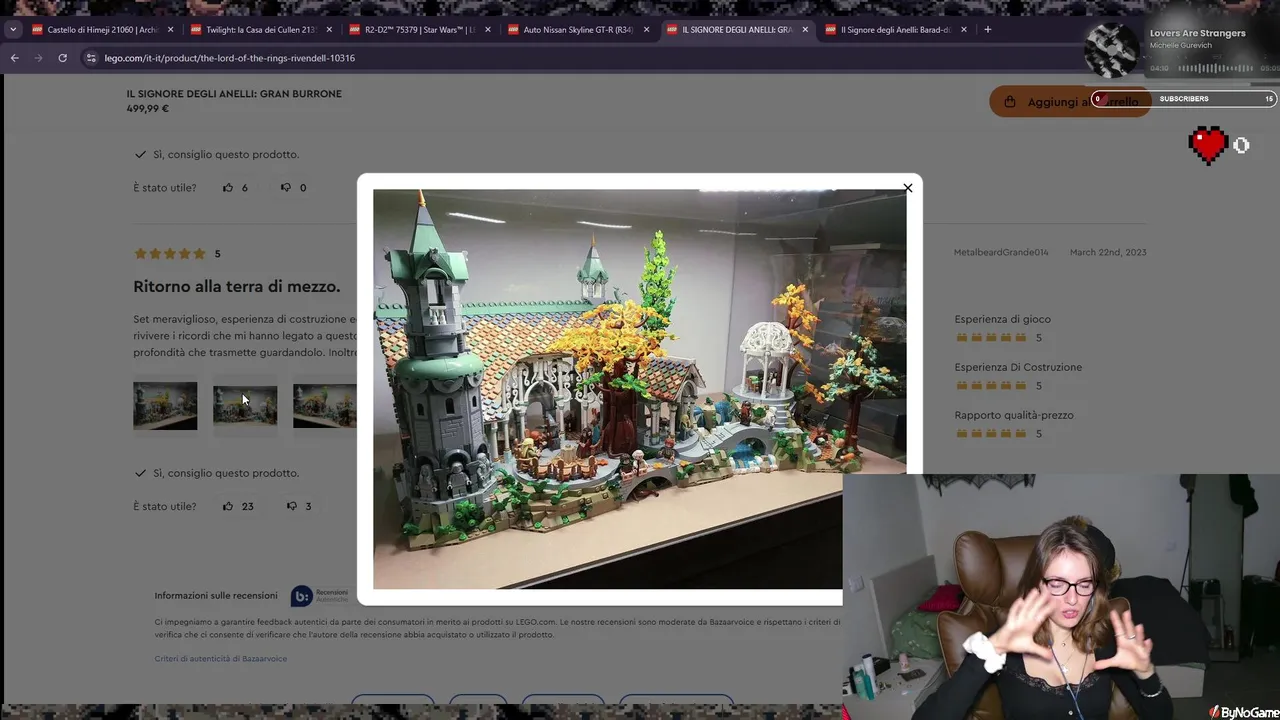Screen dimensions: 1280x720
Task: Click the product price 499,99 €
Action: [148, 109]
